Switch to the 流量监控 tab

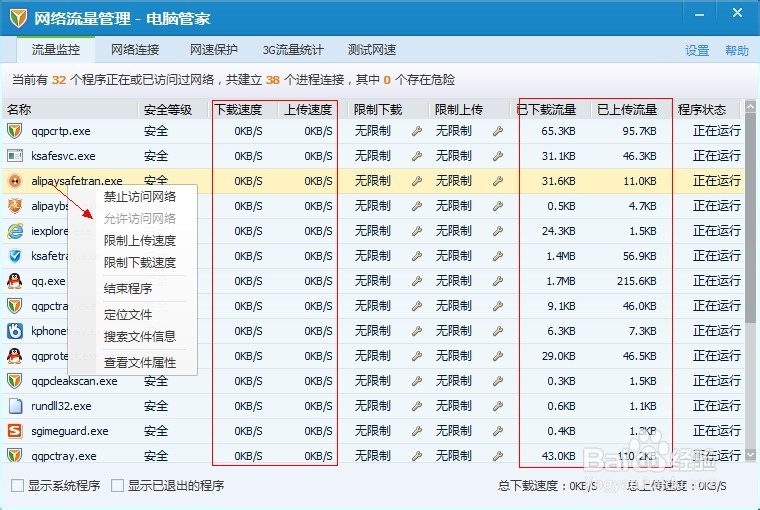point(56,49)
